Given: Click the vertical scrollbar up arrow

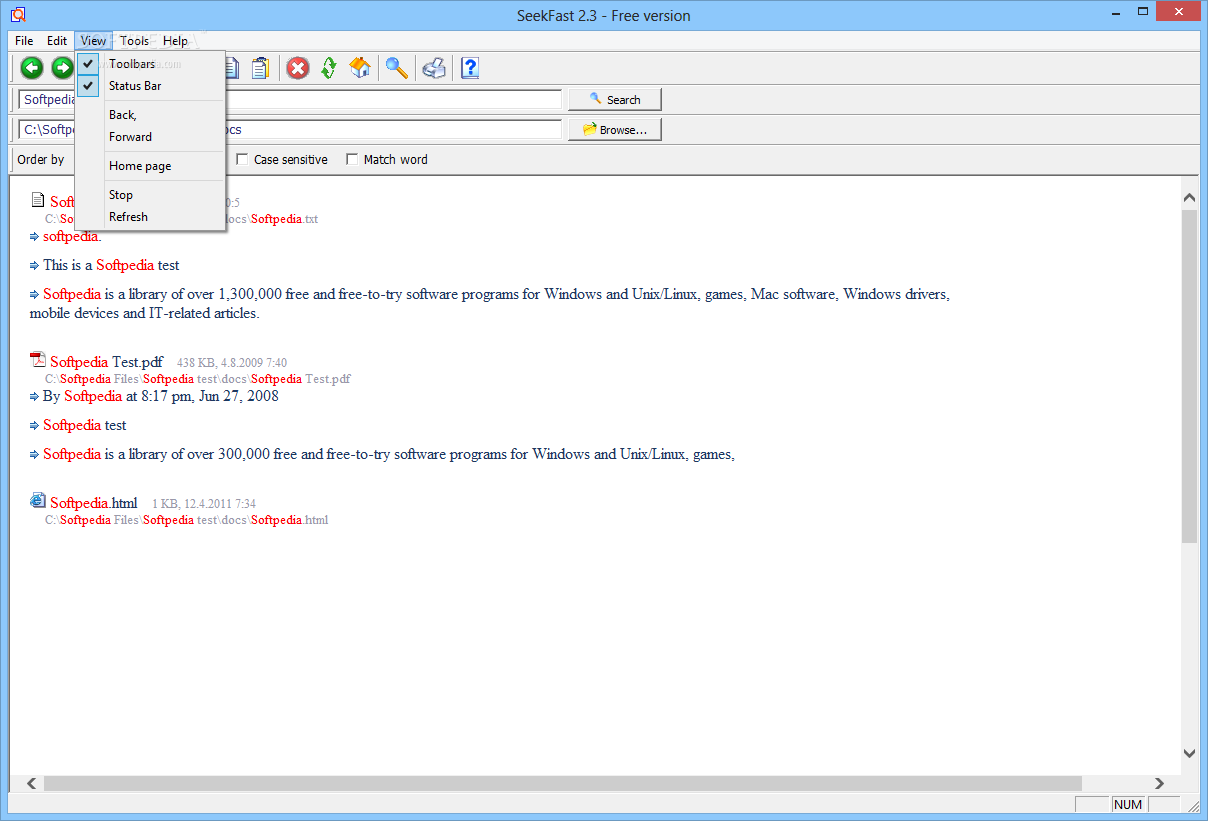Looking at the screenshot, I should (1189, 198).
